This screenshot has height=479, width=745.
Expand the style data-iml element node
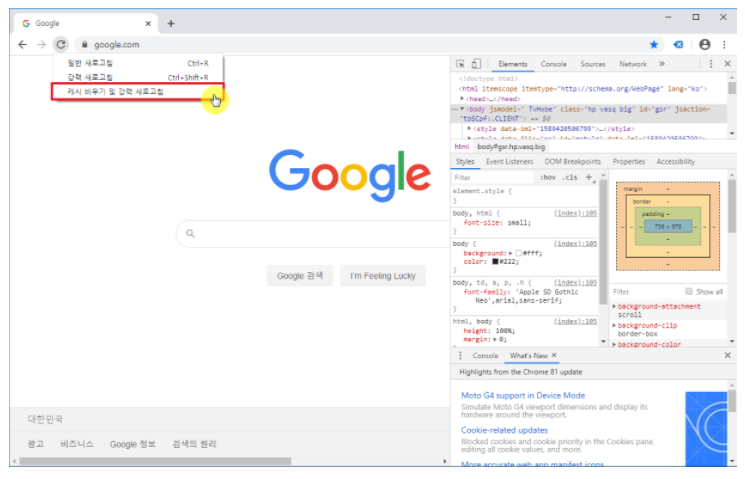[x=469, y=129]
